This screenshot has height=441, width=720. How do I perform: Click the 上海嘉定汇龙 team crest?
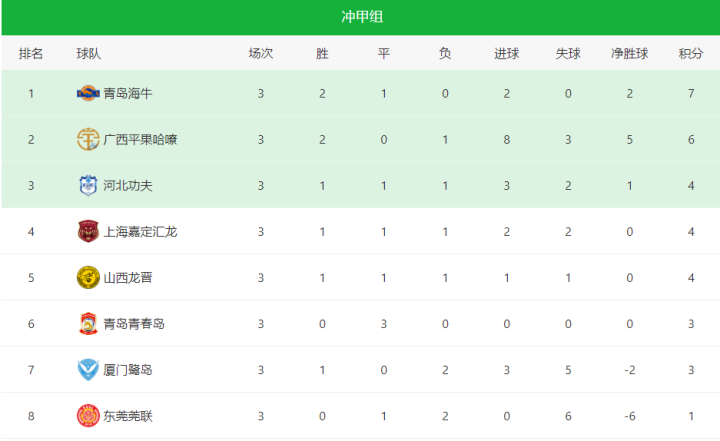pos(88,232)
